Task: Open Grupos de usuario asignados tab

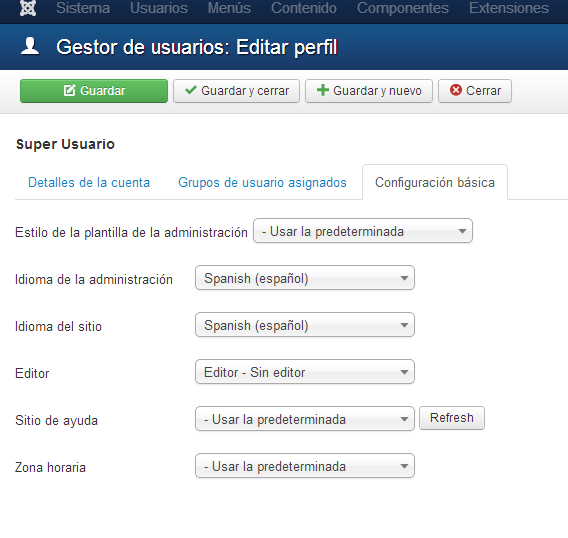Action: click(x=262, y=182)
